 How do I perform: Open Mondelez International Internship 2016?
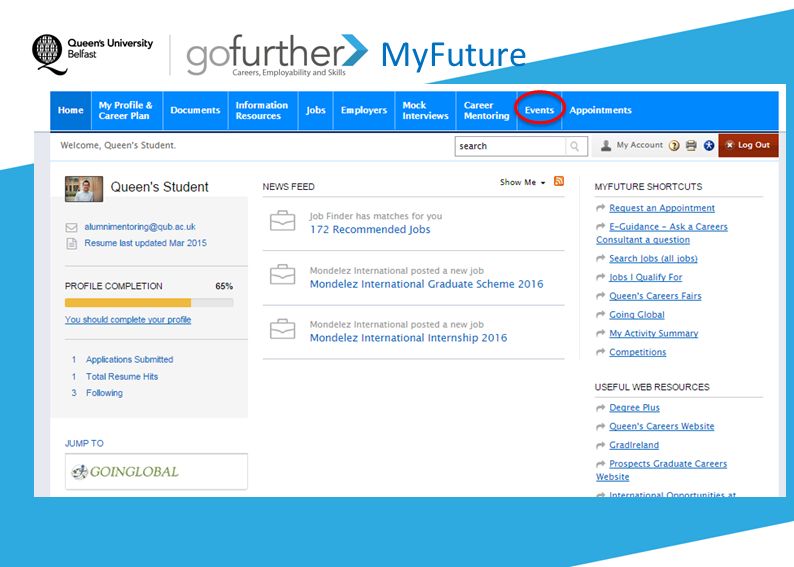[408, 338]
